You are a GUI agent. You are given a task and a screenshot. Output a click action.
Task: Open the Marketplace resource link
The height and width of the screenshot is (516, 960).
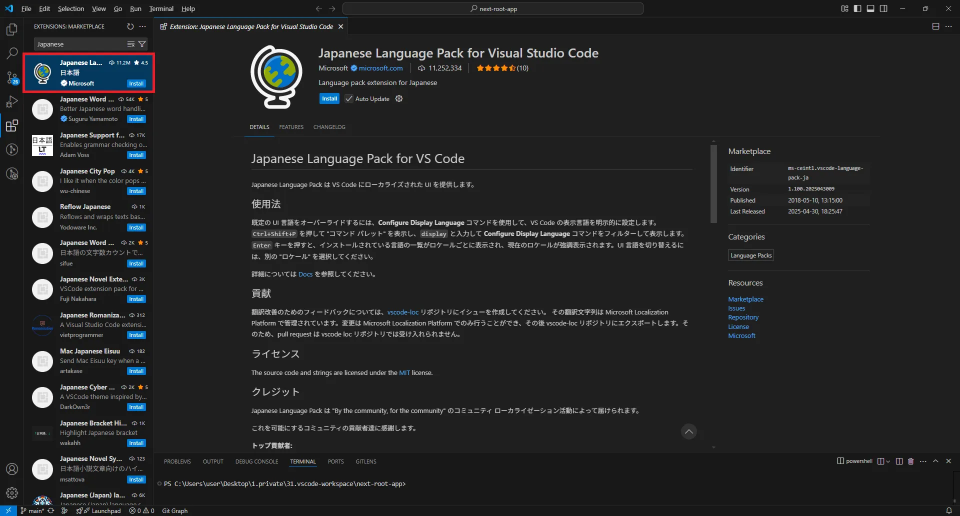pos(746,299)
